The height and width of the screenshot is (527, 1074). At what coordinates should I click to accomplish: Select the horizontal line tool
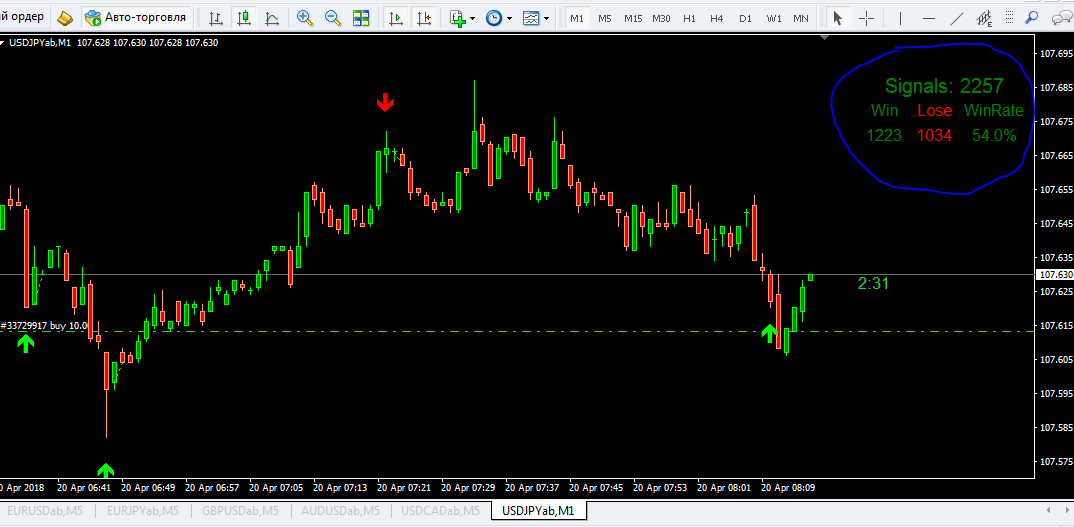pos(928,18)
